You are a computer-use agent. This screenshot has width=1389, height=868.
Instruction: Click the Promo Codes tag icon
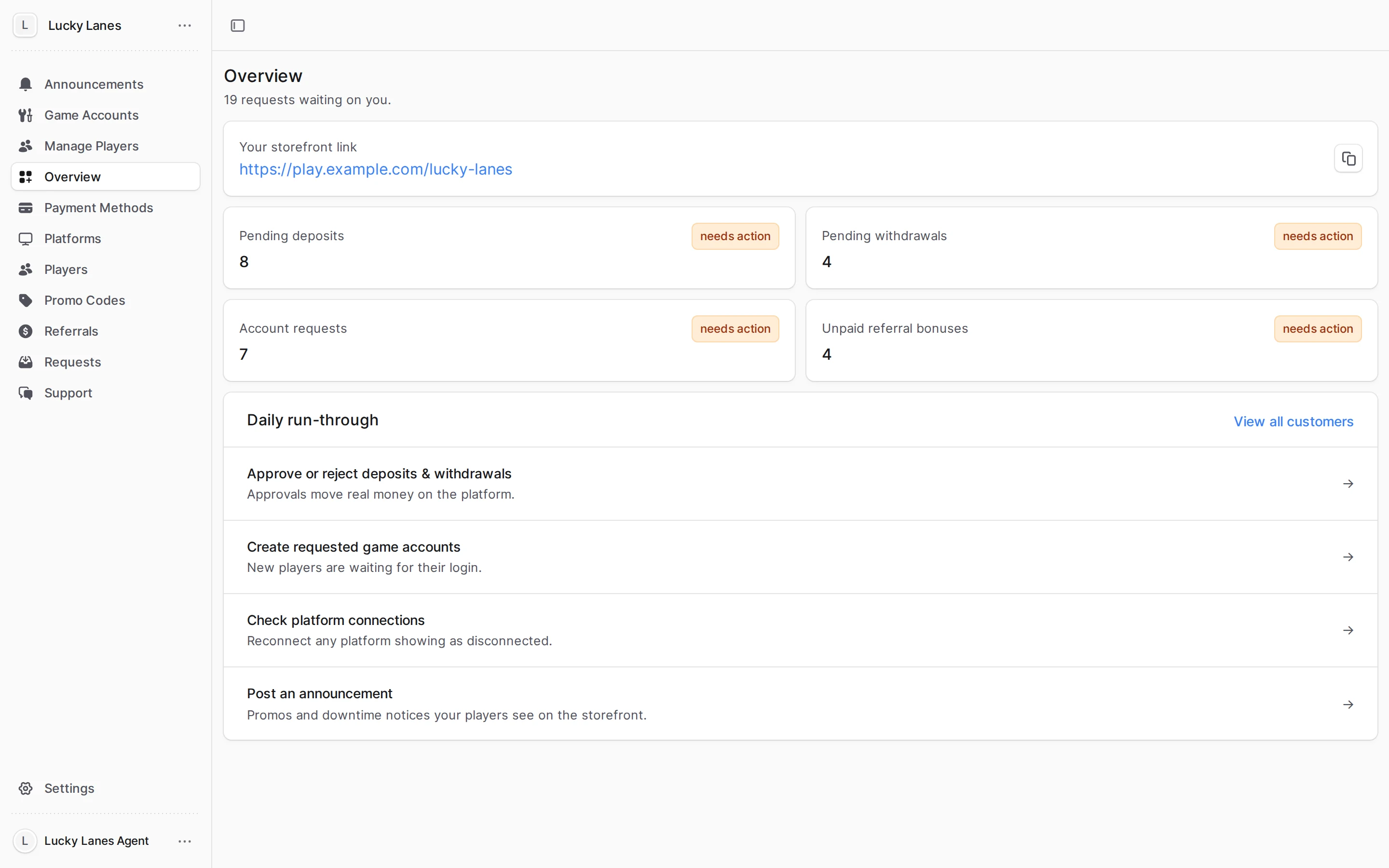tap(25, 300)
